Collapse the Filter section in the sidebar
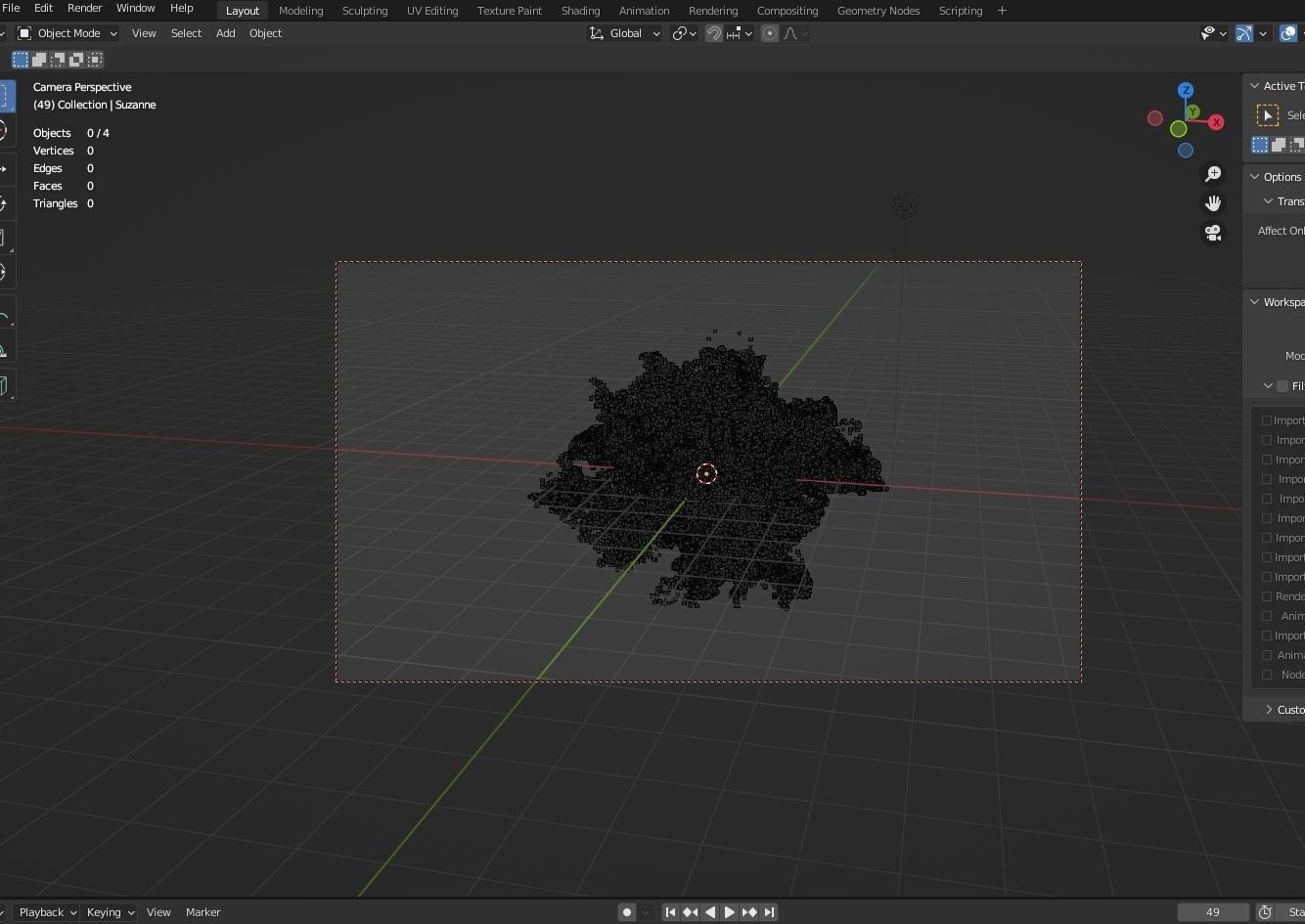 (x=1268, y=386)
